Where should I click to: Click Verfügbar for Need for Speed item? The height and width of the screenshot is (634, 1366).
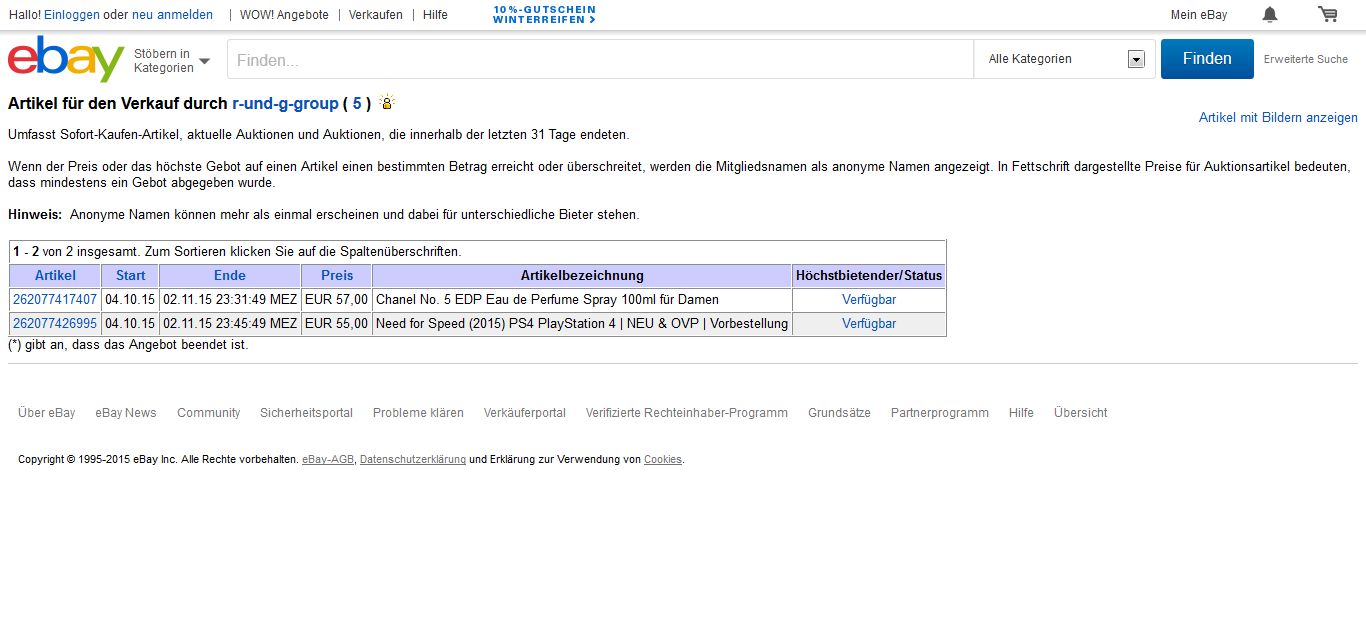(868, 324)
